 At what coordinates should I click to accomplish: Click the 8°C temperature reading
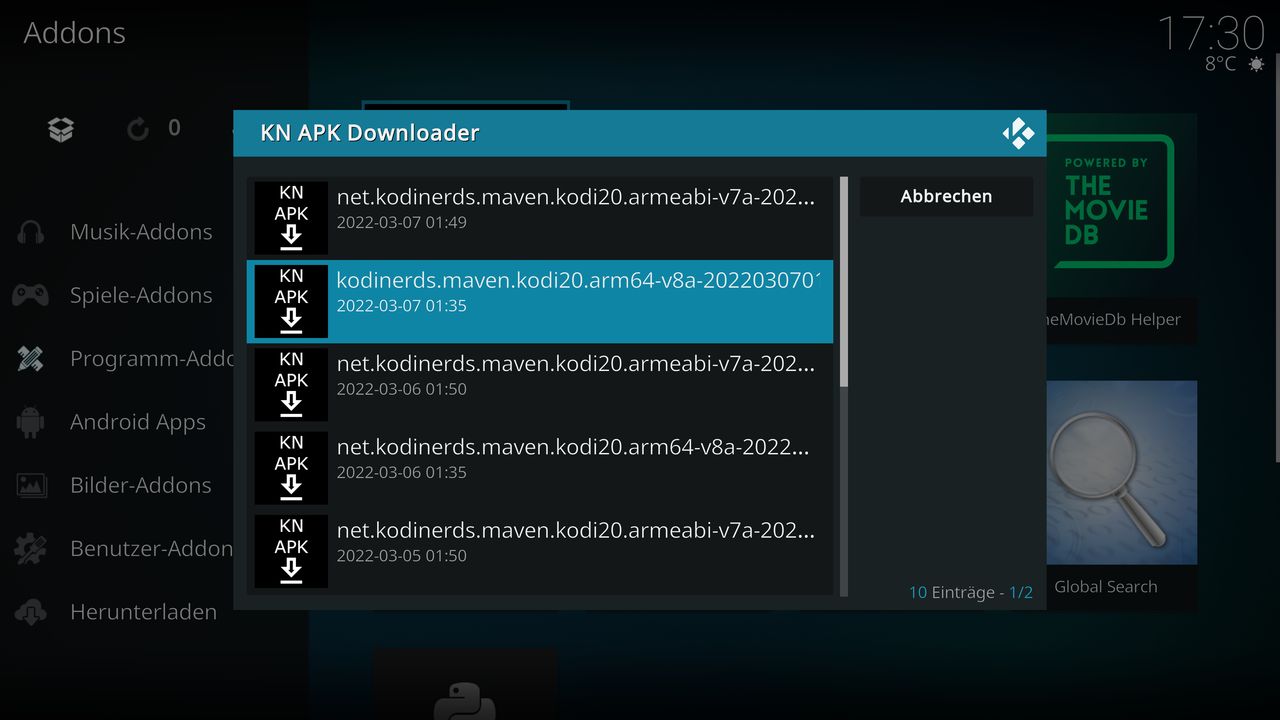[x=1220, y=64]
